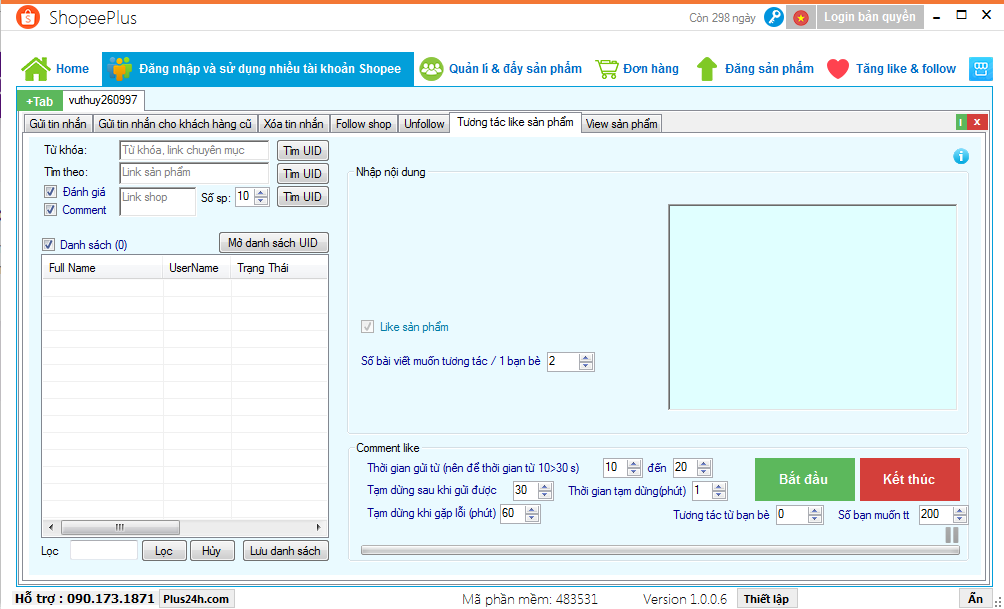Viewport: 1004px width, 609px height.
Task: Click the blue key license icon
Action: 773,17
